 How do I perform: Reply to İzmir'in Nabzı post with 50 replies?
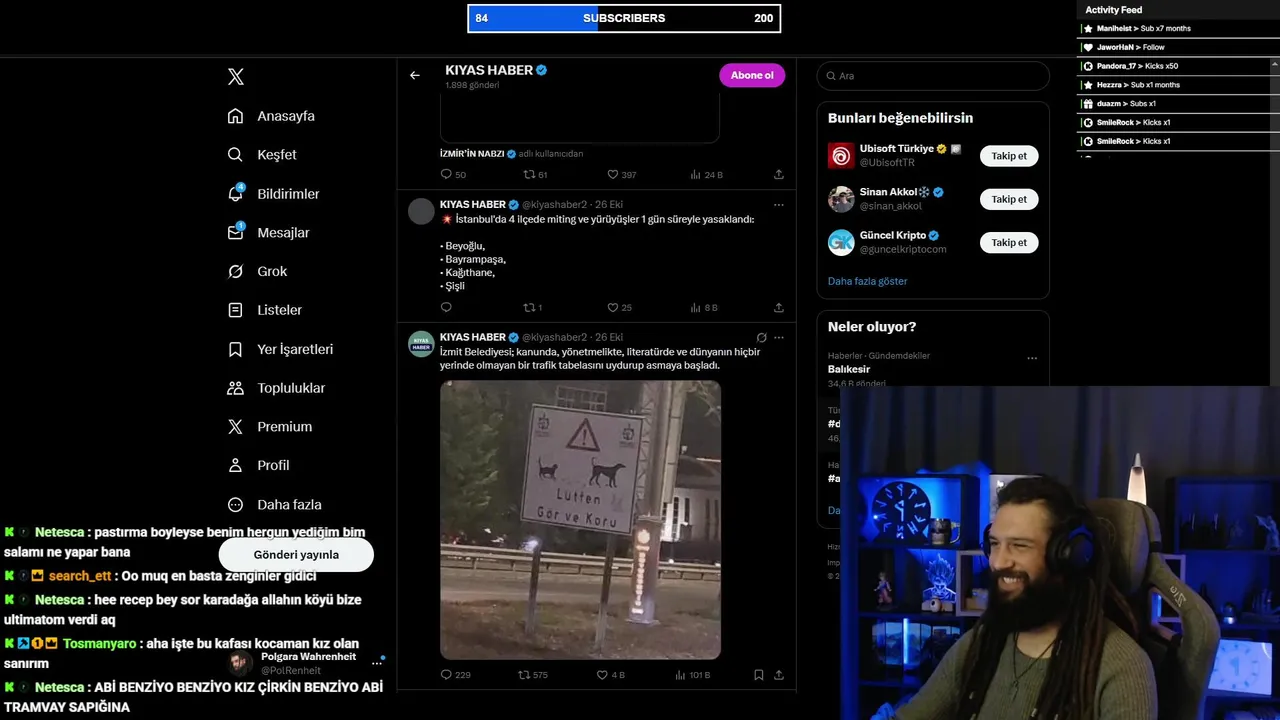[x=453, y=174]
